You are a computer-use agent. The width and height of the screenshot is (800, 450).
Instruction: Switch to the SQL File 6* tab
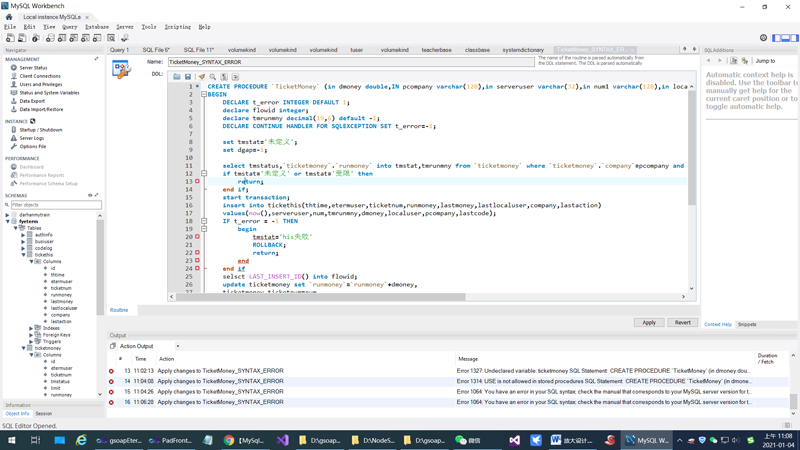tap(156, 50)
